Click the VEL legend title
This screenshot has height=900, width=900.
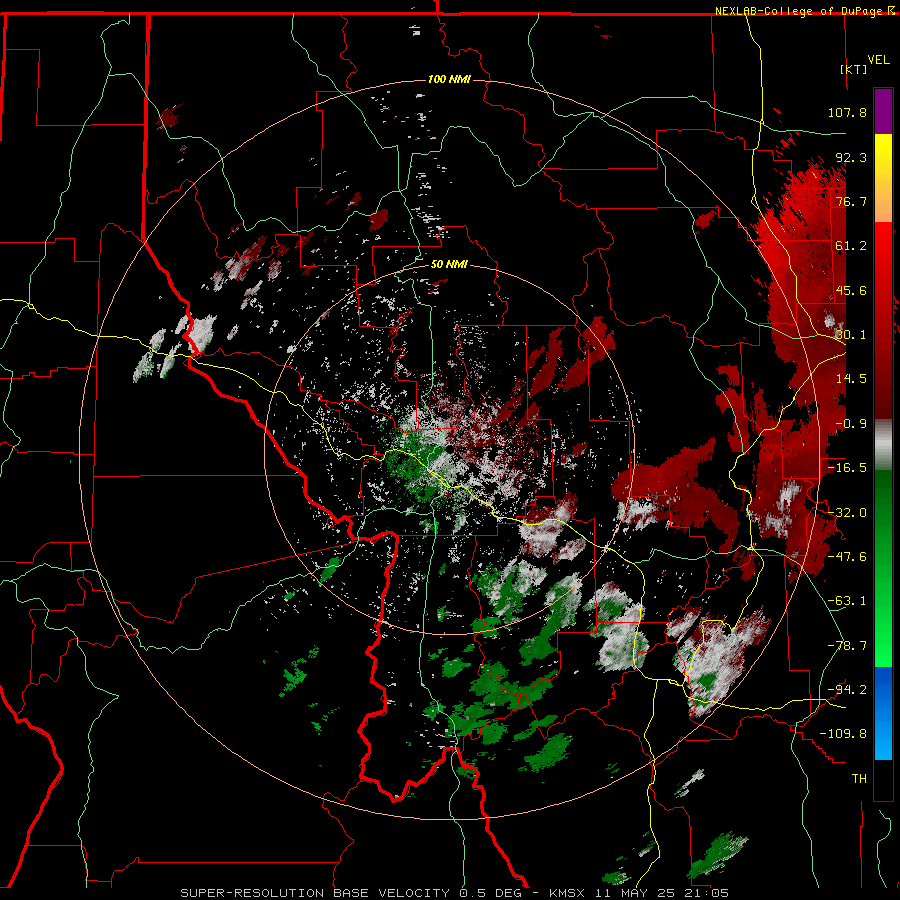point(878,59)
